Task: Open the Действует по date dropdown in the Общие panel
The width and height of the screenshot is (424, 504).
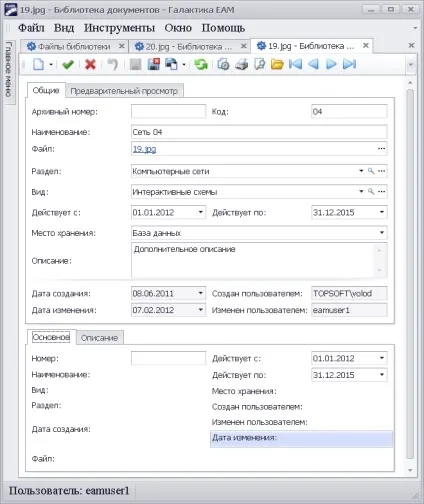Action: click(x=382, y=212)
